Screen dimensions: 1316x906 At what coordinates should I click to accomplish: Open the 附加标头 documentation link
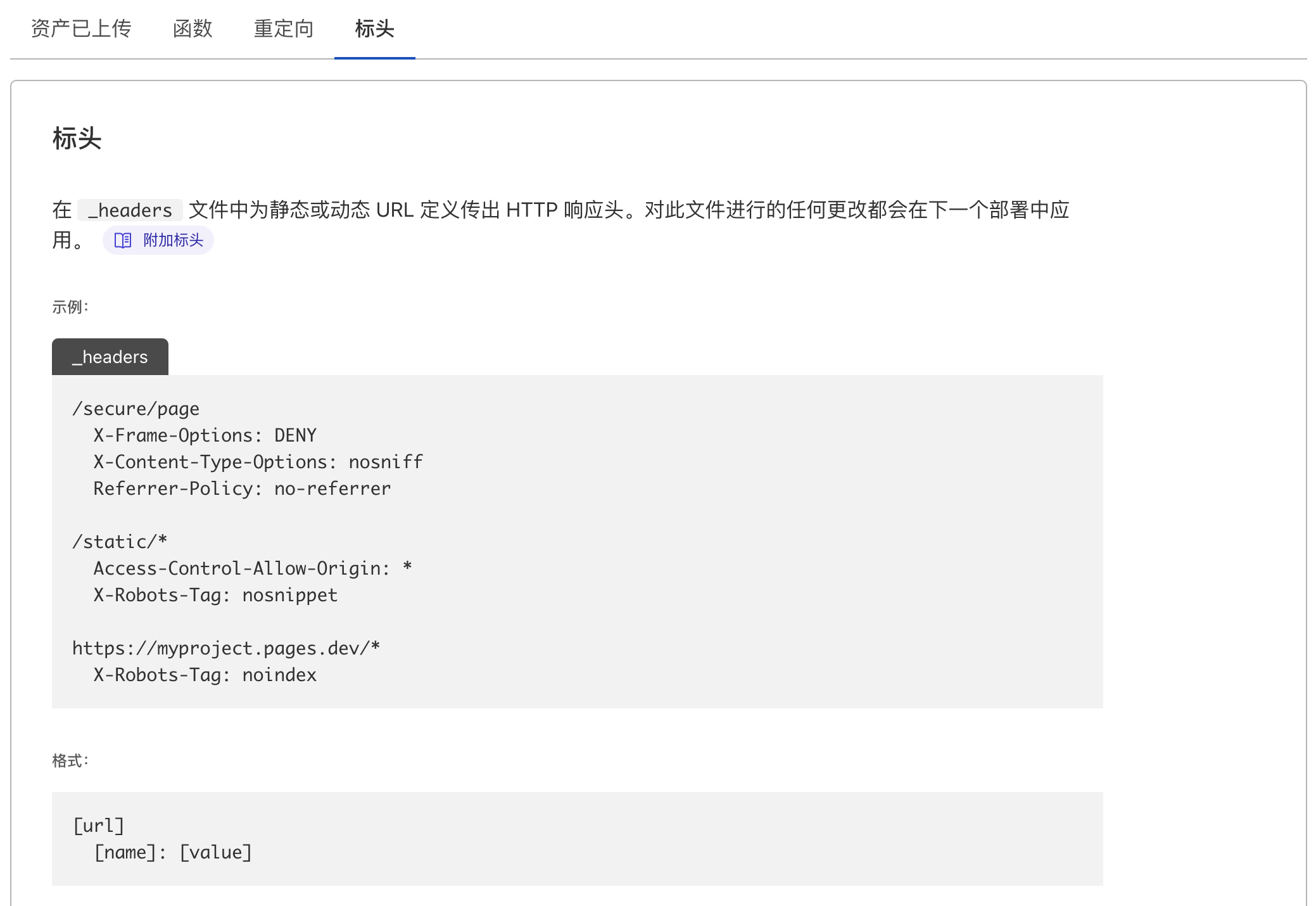coord(172,241)
